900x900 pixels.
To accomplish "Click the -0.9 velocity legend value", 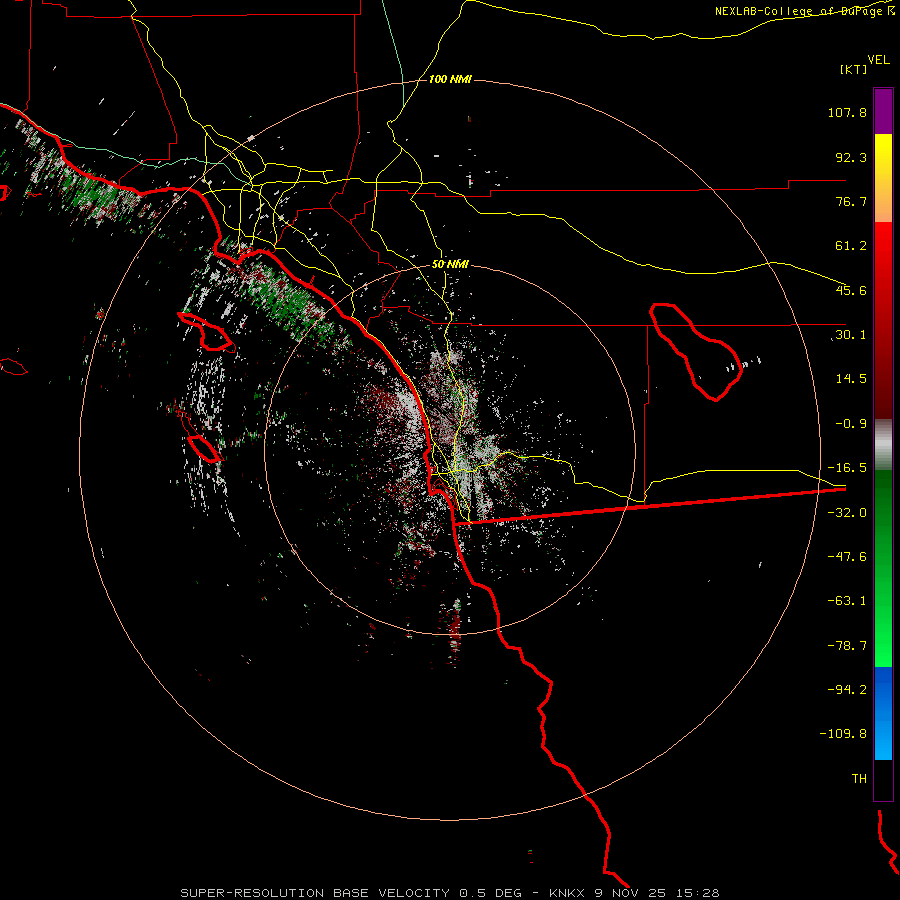I will pos(851,424).
